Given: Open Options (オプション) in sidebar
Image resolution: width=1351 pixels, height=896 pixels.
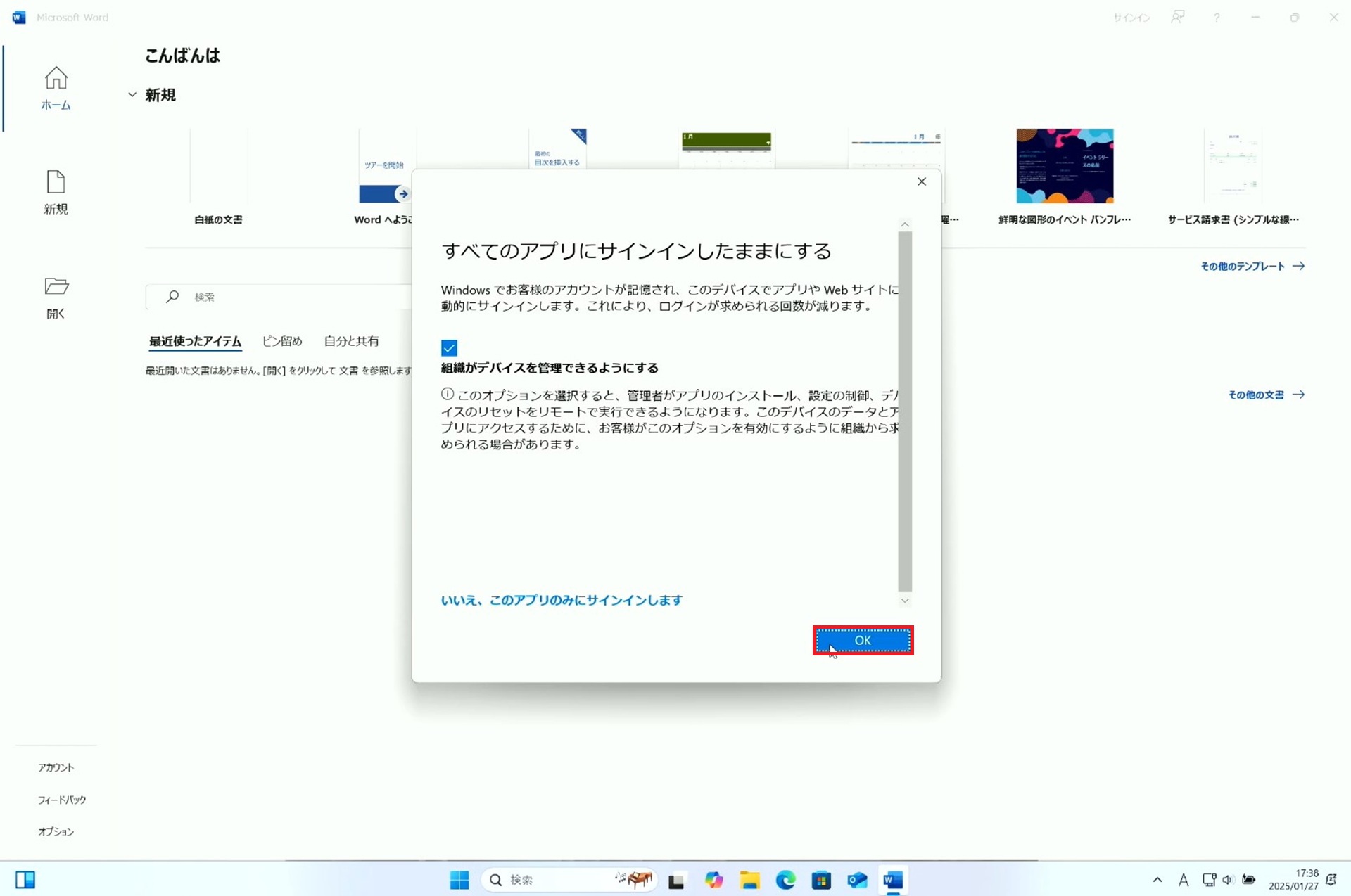Looking at the screenshot, I should [56, 831].
